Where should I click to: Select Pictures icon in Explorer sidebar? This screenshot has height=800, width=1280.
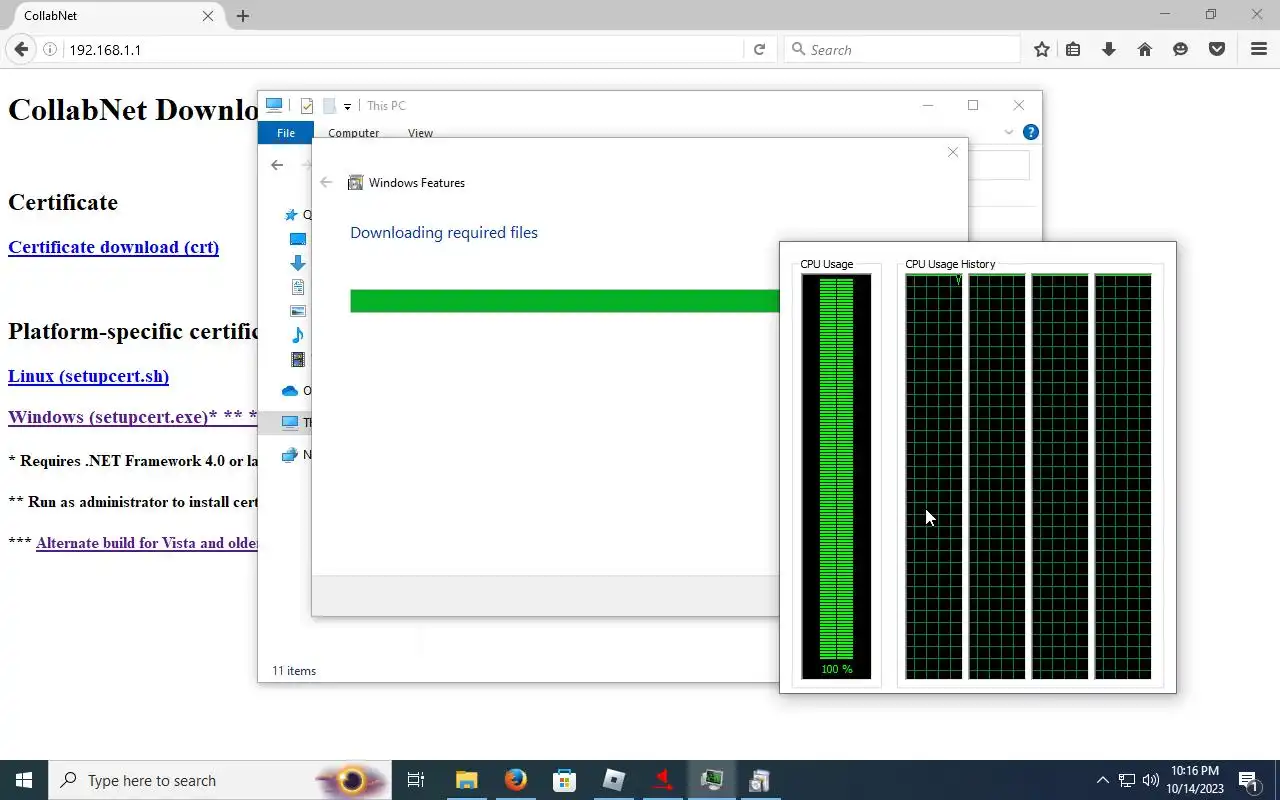pyautogui.click(x=297, y=311)
